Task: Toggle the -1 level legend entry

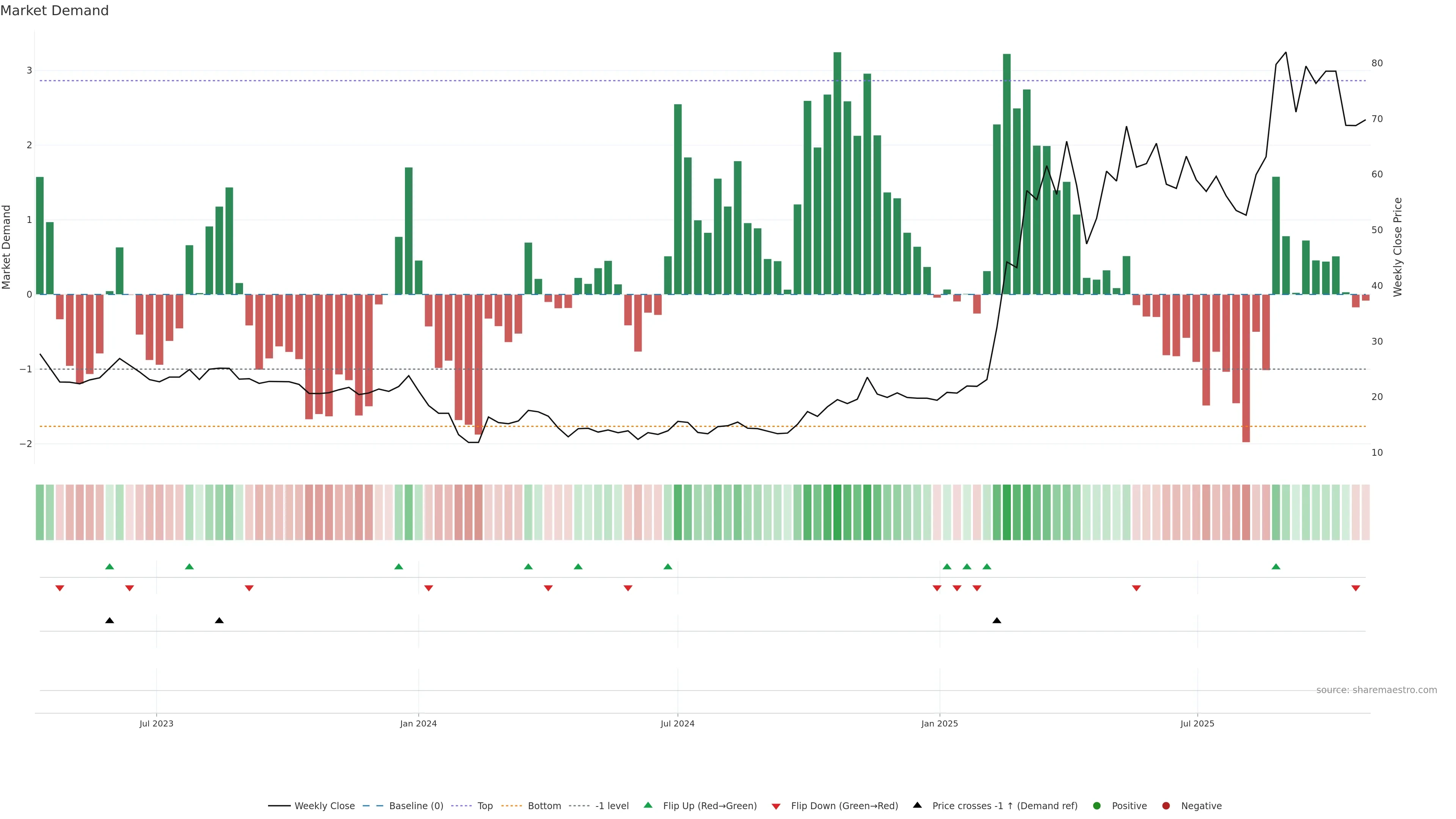Action: coord(612,805)
